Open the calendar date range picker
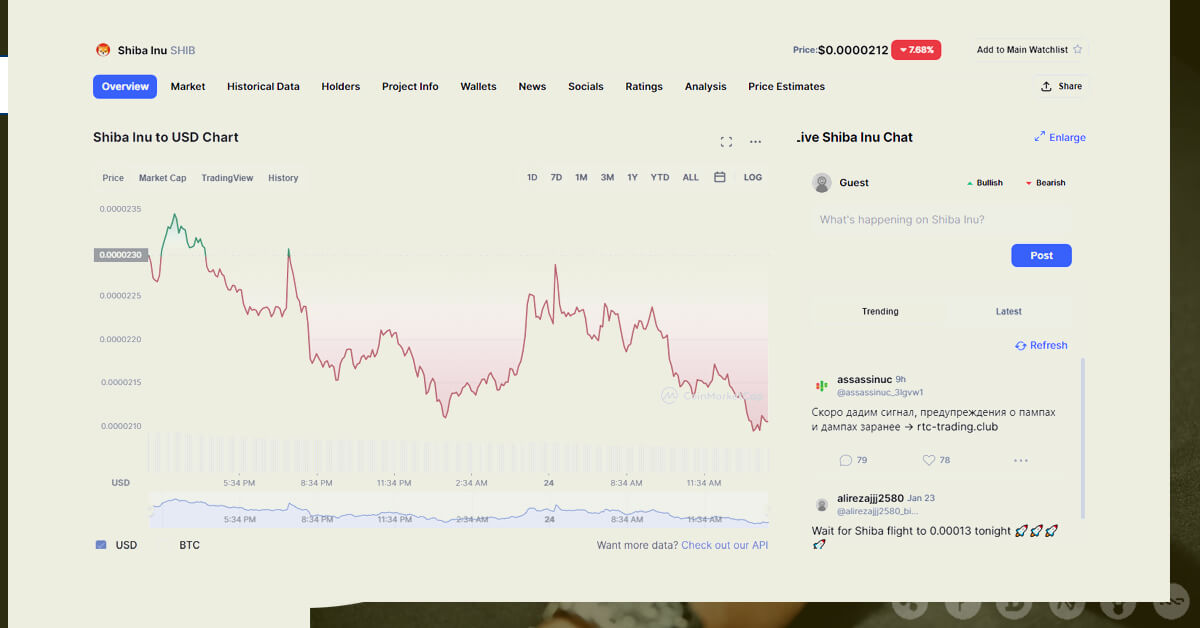 point(720,177)
